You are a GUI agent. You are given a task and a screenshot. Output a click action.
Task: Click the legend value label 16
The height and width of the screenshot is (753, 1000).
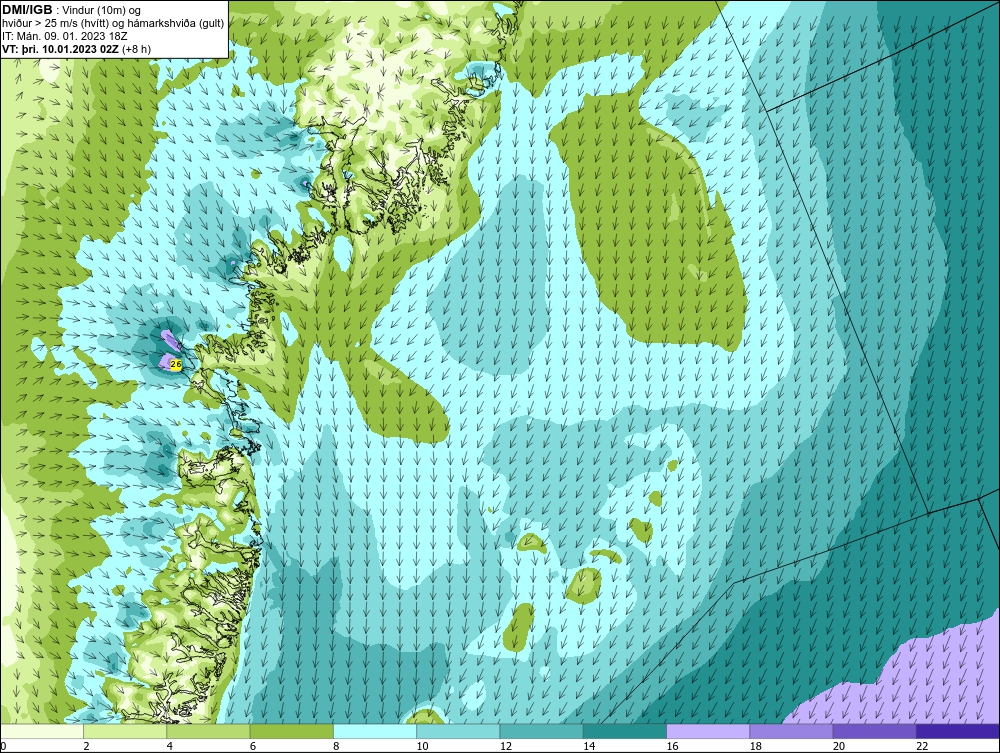(x=672, y=746)
